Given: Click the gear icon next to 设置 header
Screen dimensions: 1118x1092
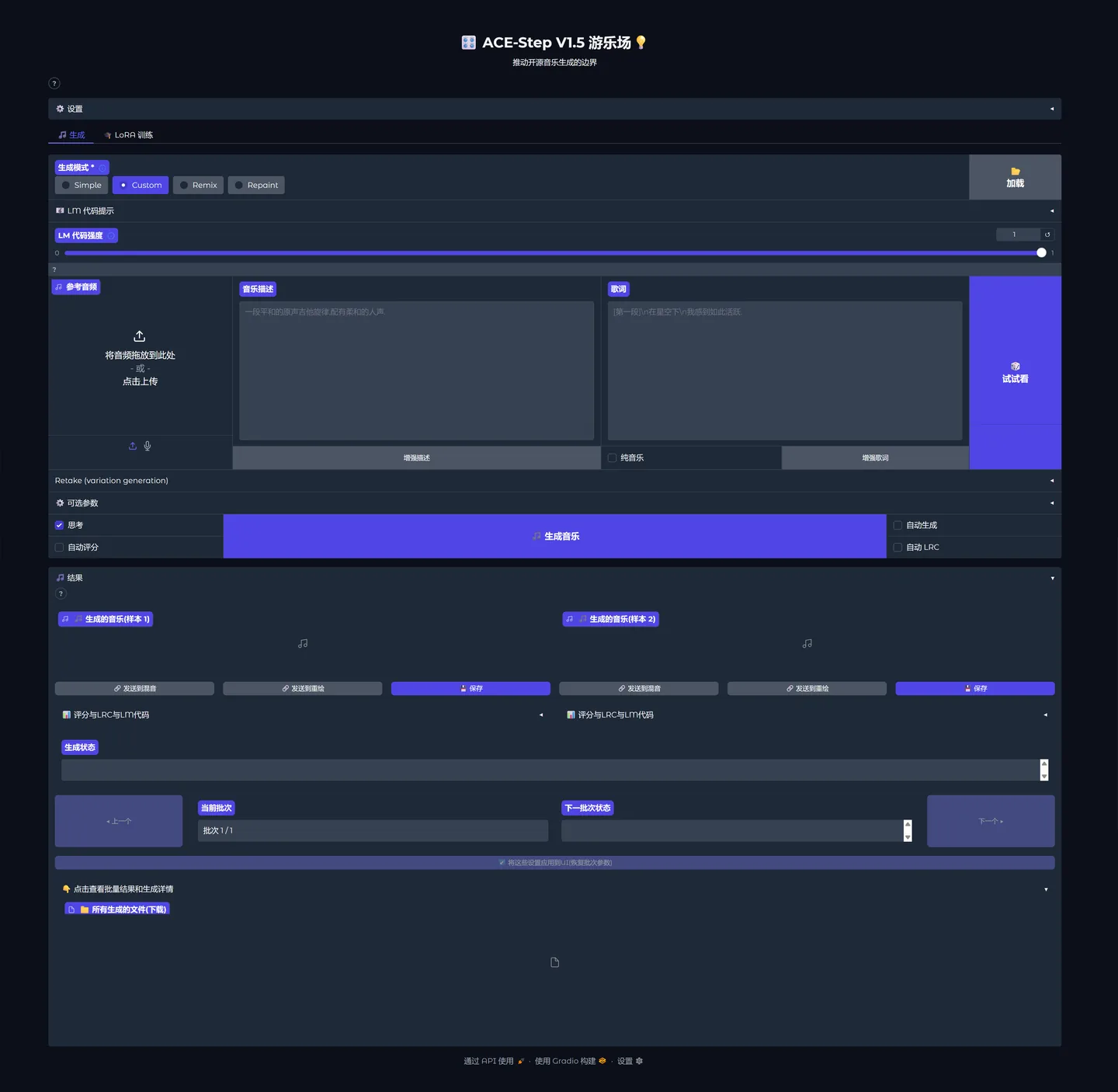Looking at the screenshot, I should point(60,109).
